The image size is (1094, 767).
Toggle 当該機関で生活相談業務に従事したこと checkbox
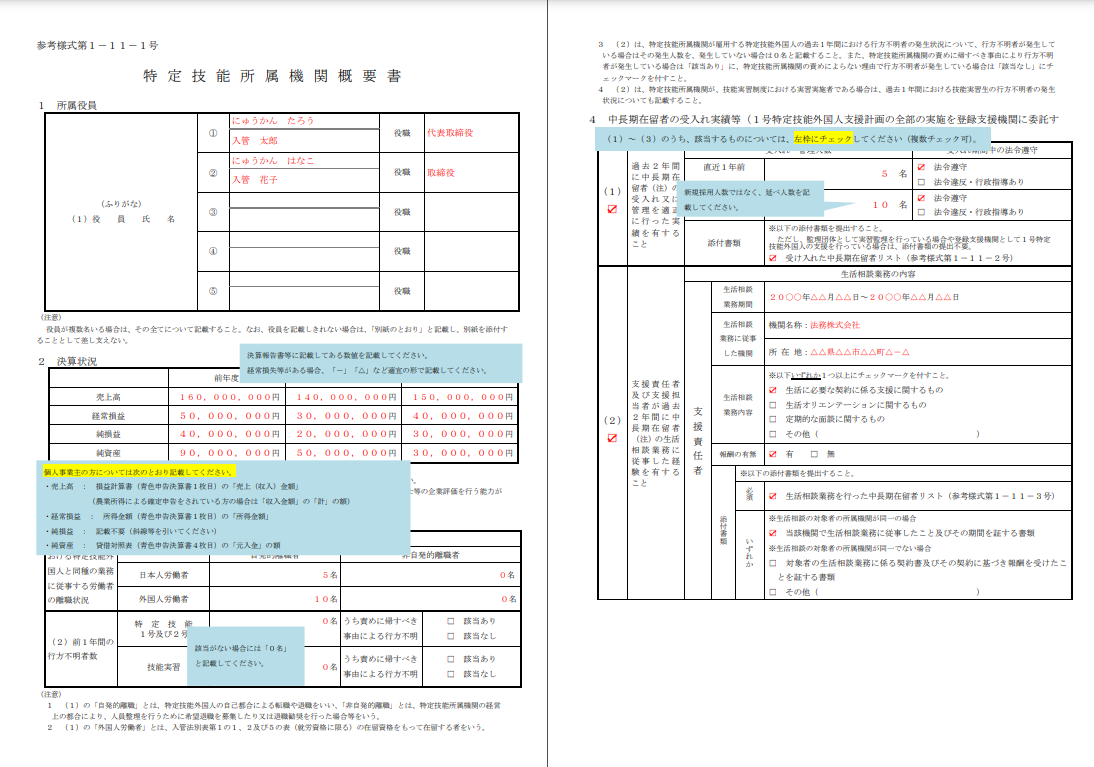[x=772, y=533]
